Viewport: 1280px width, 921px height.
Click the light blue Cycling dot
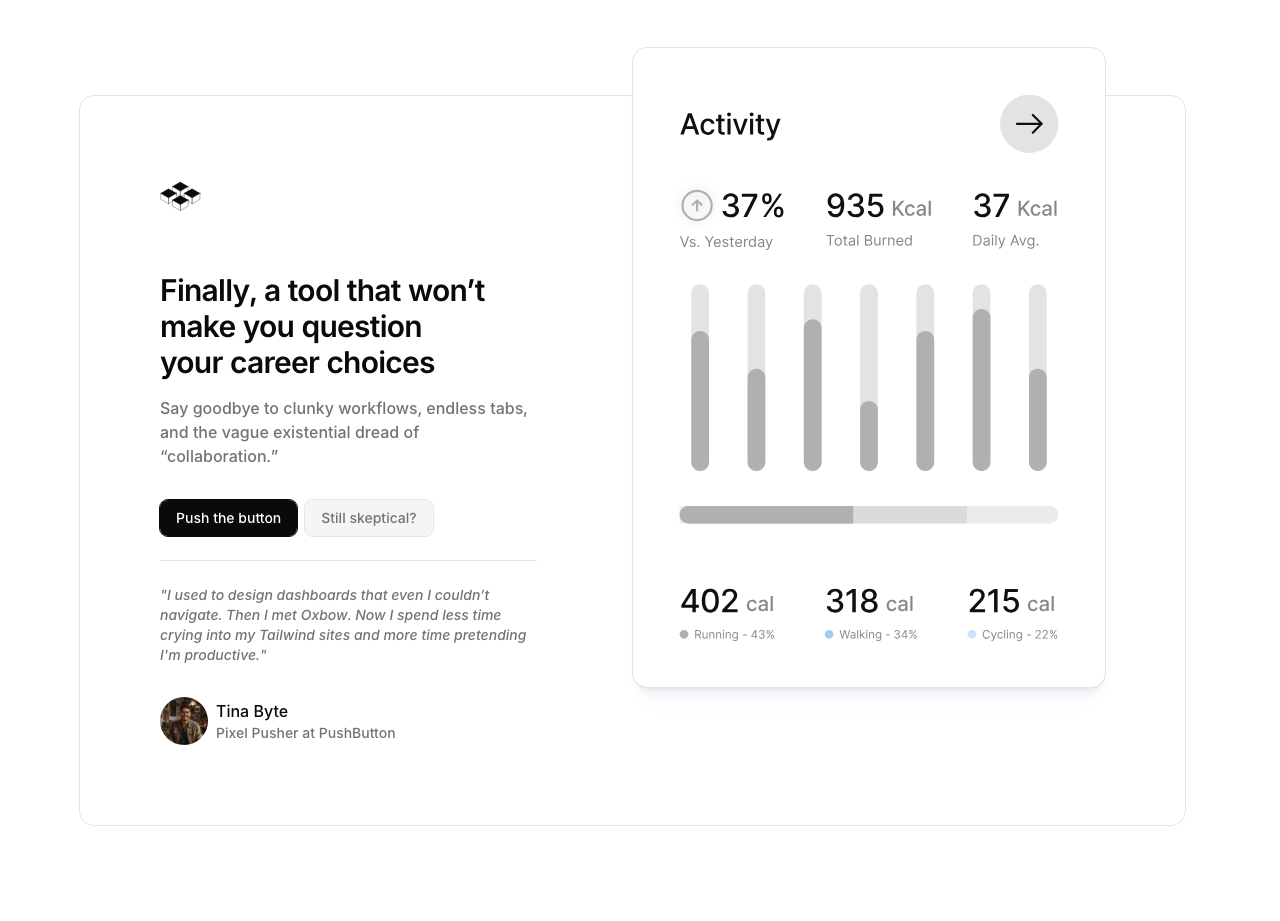pos(972,634)
